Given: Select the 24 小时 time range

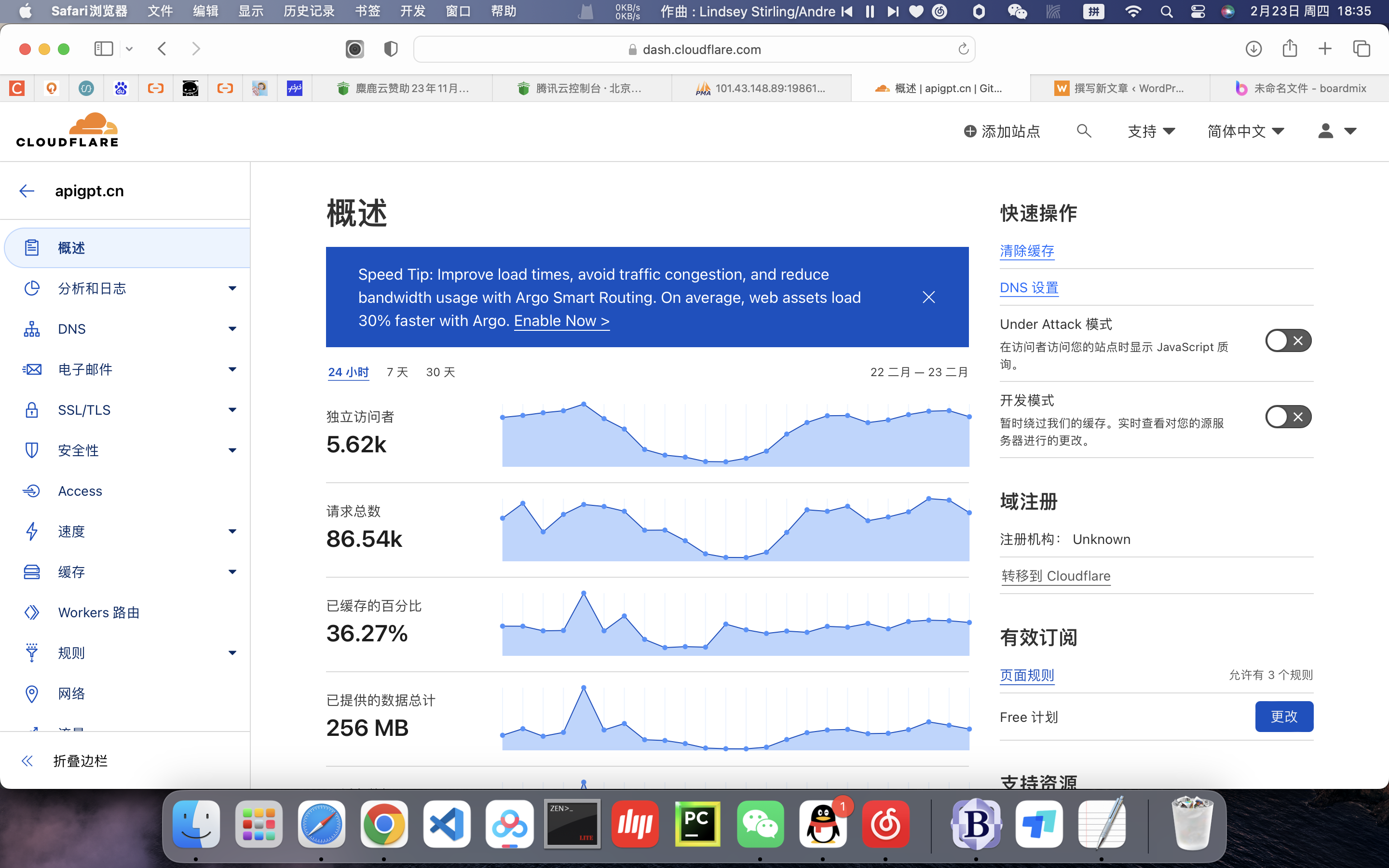Looking at the screenshot, I should point(348,372).
